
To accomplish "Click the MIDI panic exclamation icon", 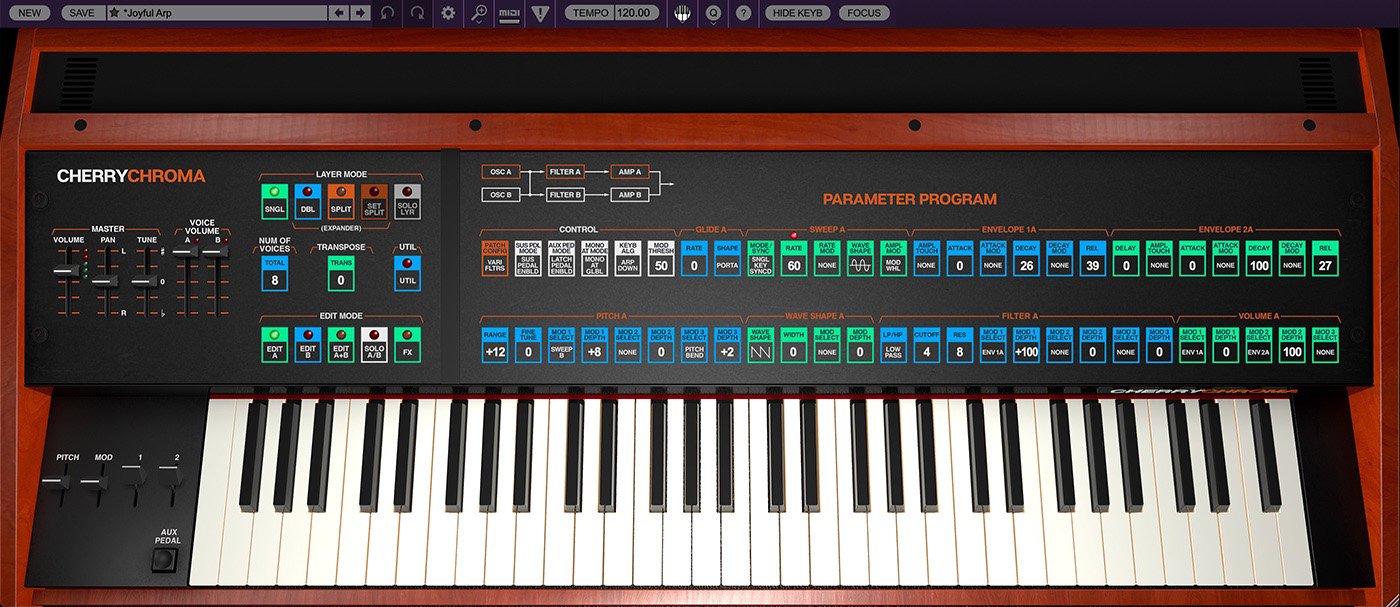I will 540,13.
